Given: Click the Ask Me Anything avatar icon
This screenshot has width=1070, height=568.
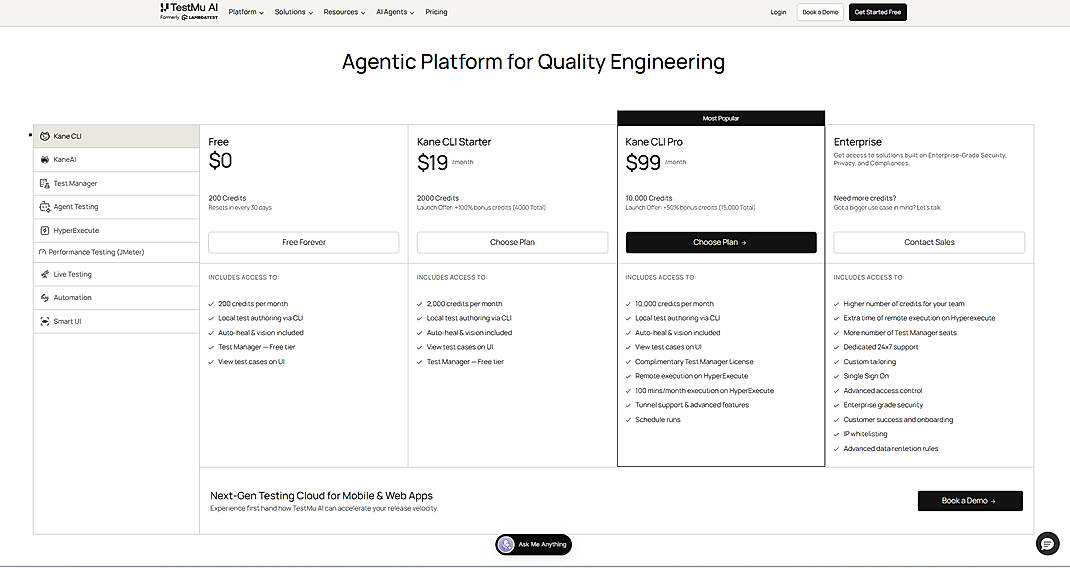Looking at the screenshot, I should click(506, 544).
